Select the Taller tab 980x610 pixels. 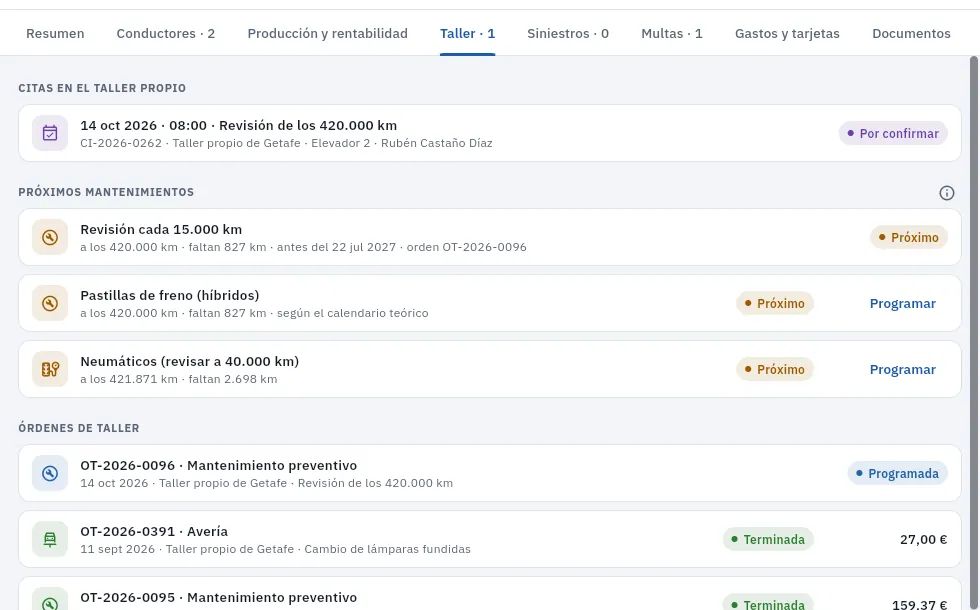pos(468,34)
